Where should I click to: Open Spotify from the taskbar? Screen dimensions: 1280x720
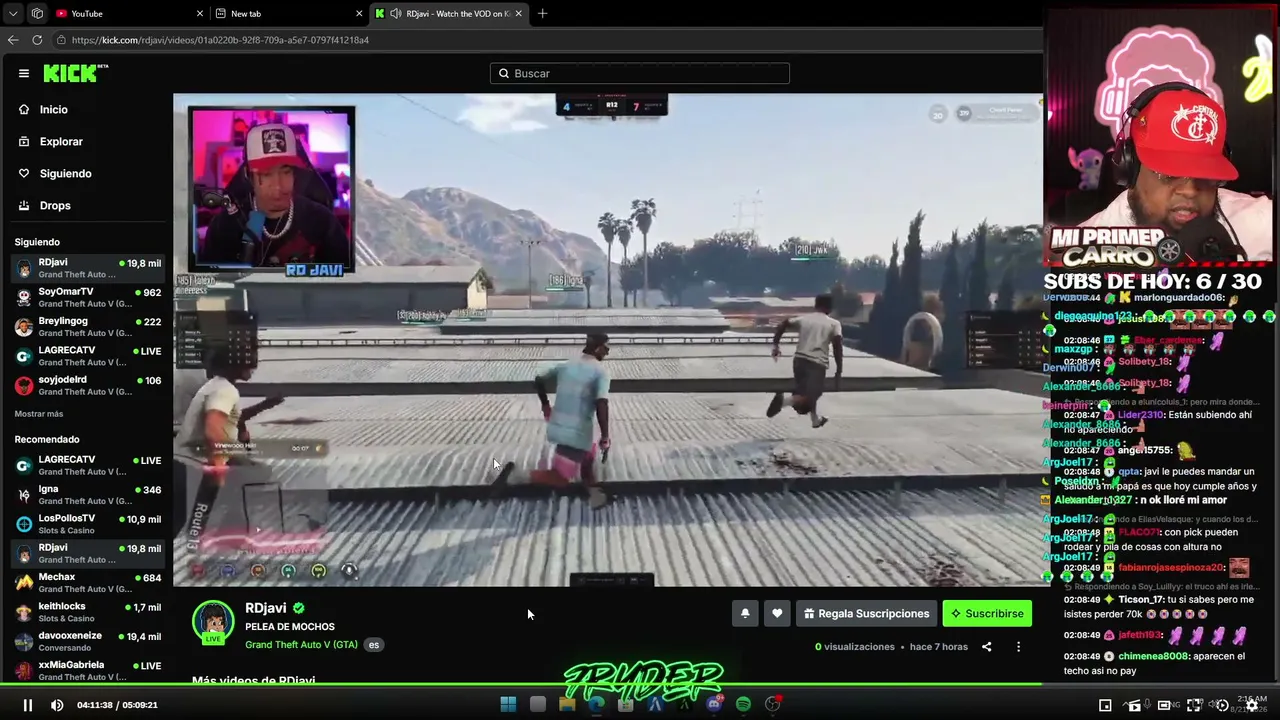tap(743, 704)
